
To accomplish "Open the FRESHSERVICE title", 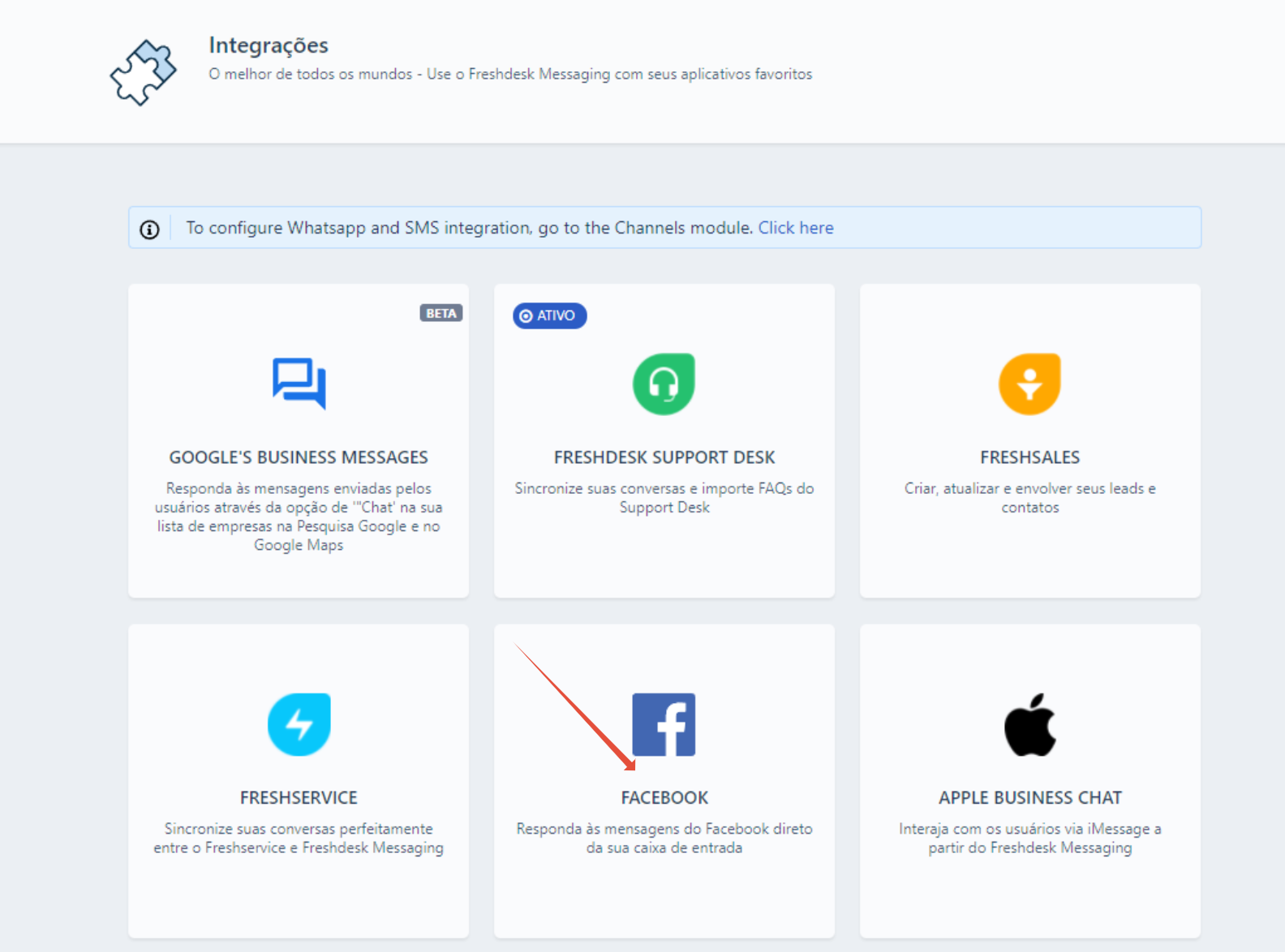I will [299, 798].
